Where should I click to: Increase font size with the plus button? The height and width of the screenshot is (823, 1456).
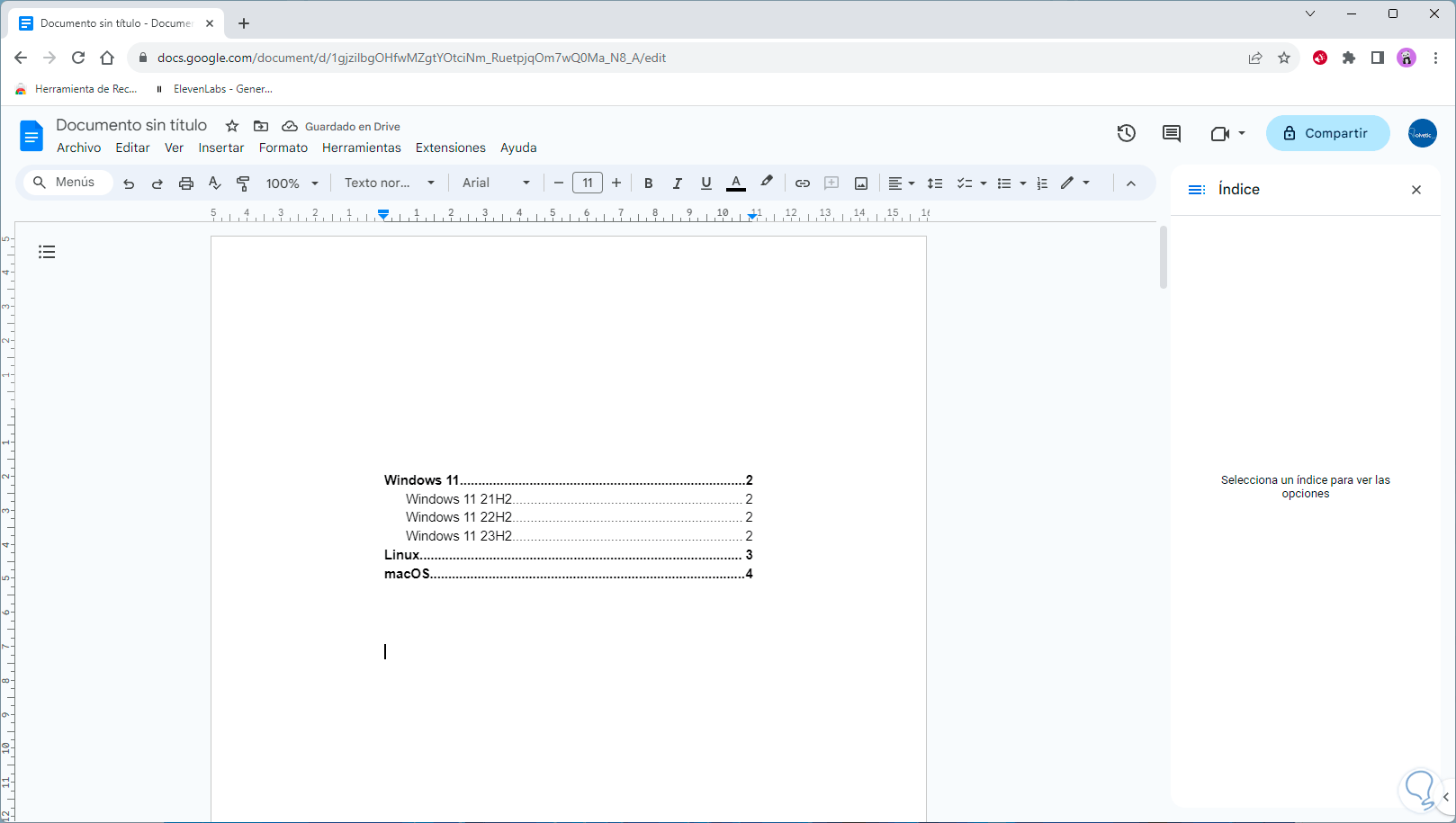[x=616, y=183]
